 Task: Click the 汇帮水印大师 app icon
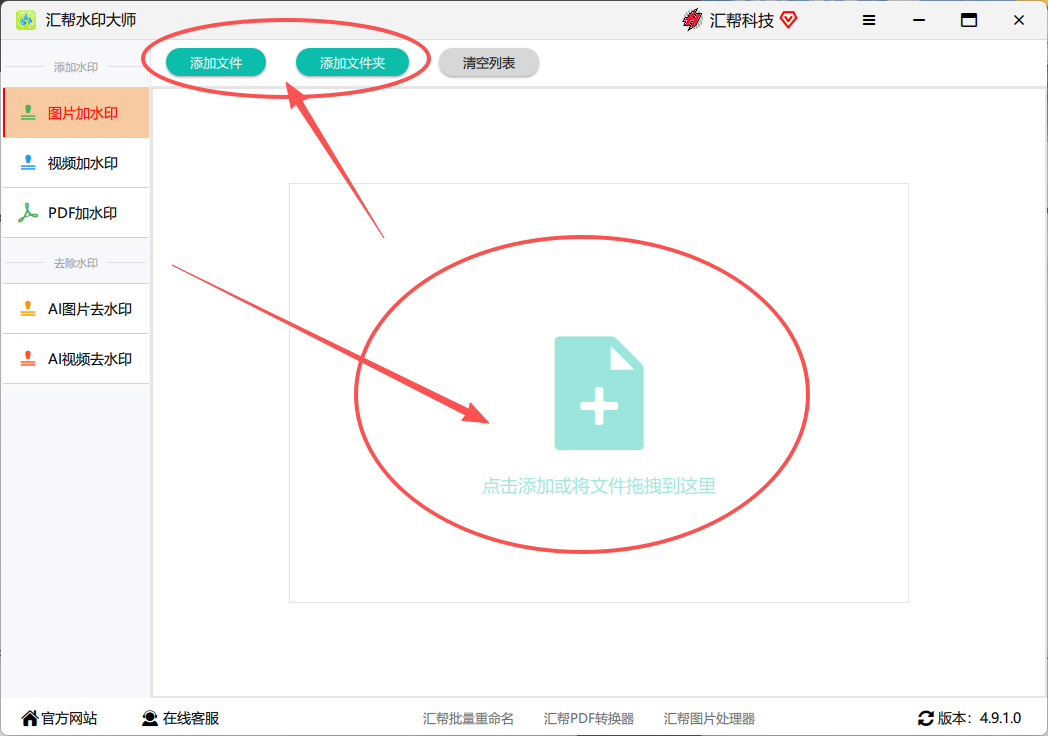[x=25, y=20]
